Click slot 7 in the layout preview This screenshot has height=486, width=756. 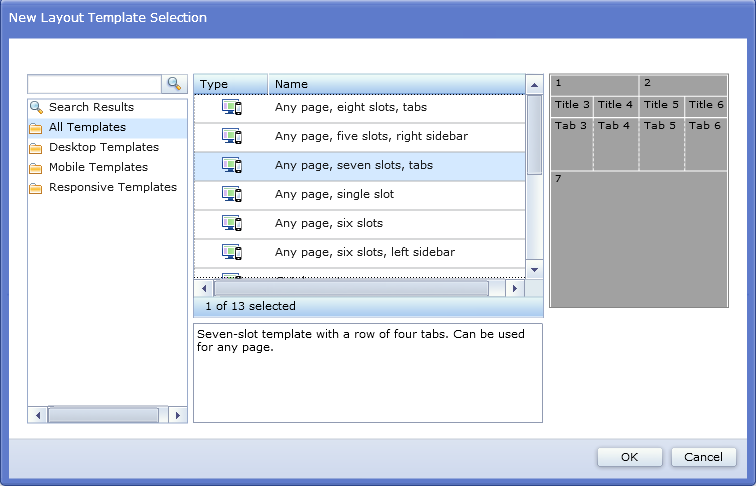639,238
